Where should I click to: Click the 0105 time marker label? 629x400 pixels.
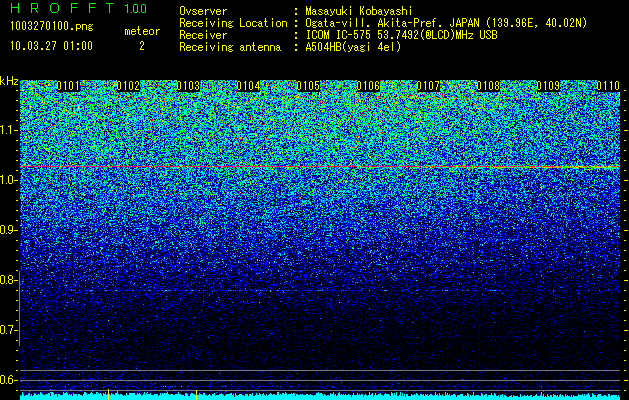click(x=308, y=86)
